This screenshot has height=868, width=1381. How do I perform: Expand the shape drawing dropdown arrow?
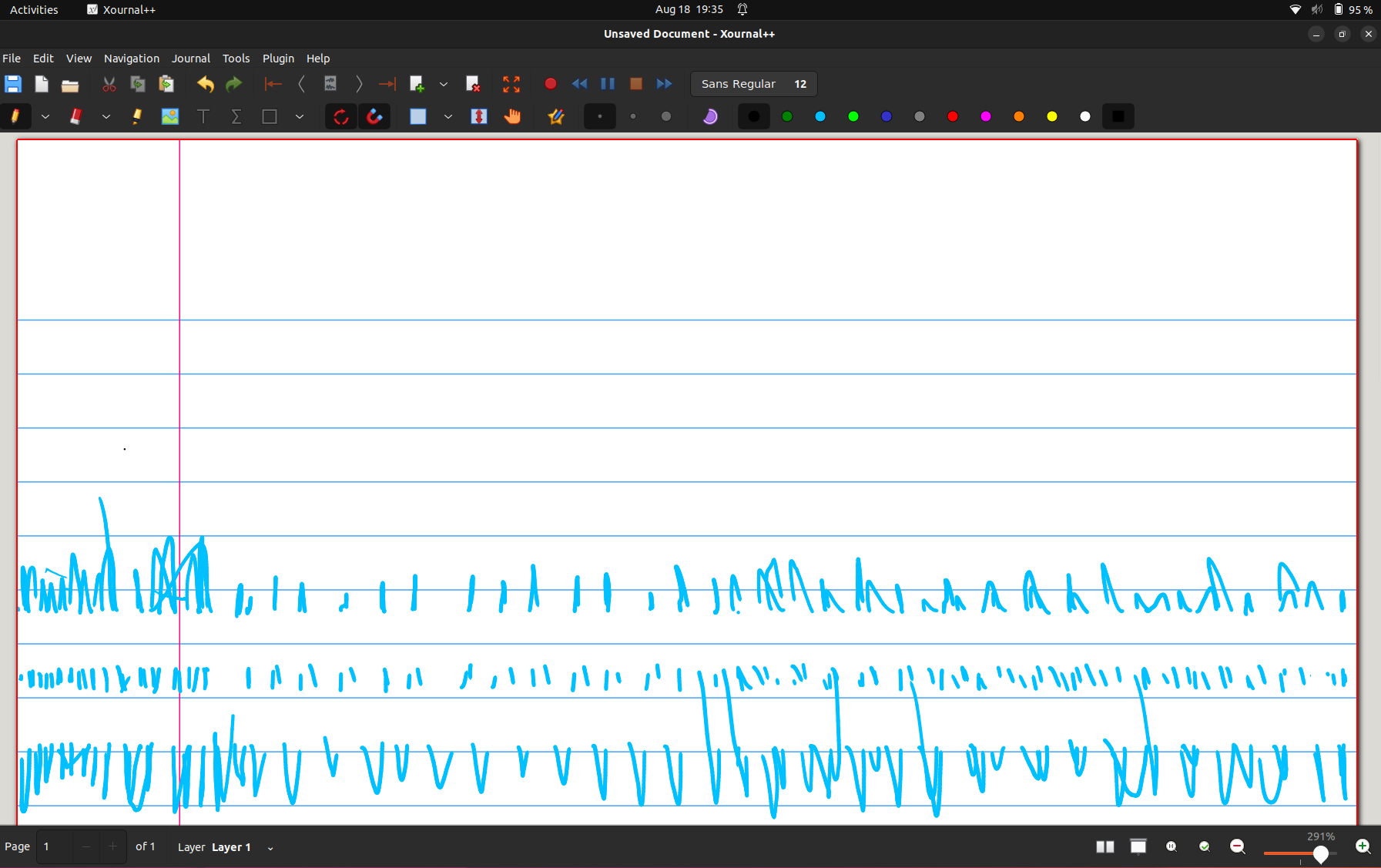[300, 116]
